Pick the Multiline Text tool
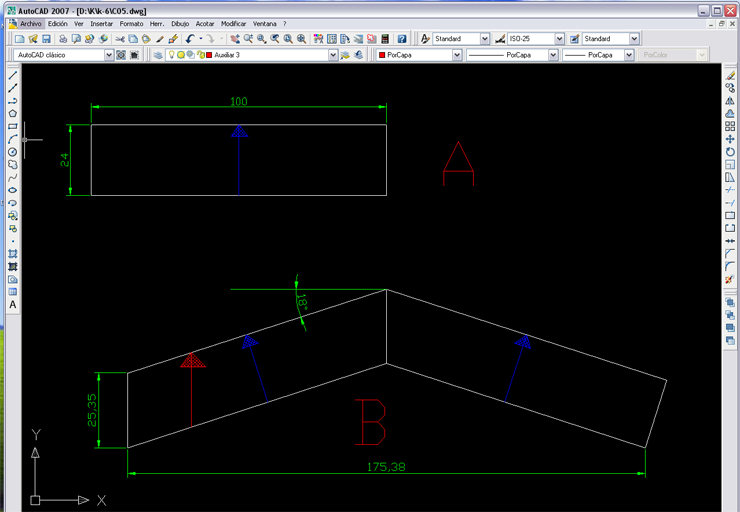Viewport: 740px width, 512px height. [x=13, y=305]
